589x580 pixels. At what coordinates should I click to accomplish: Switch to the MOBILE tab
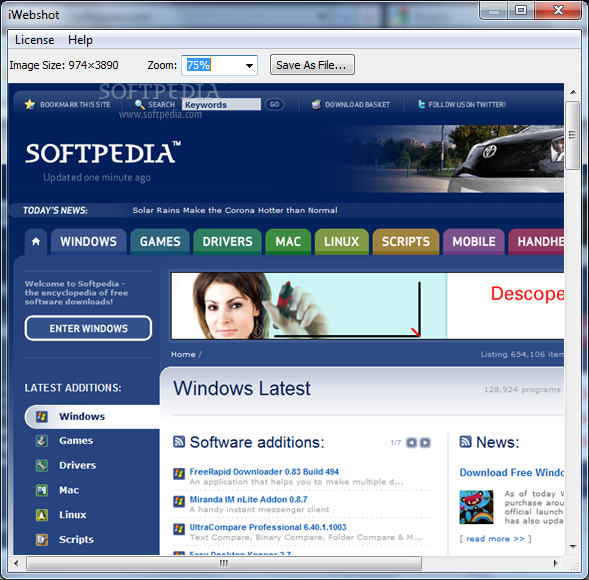pos(474,242)
